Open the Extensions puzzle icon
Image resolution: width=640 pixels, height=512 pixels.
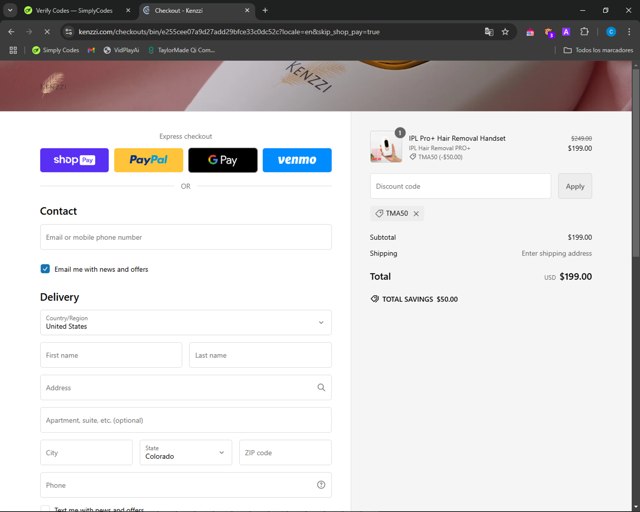coord(584,32)
